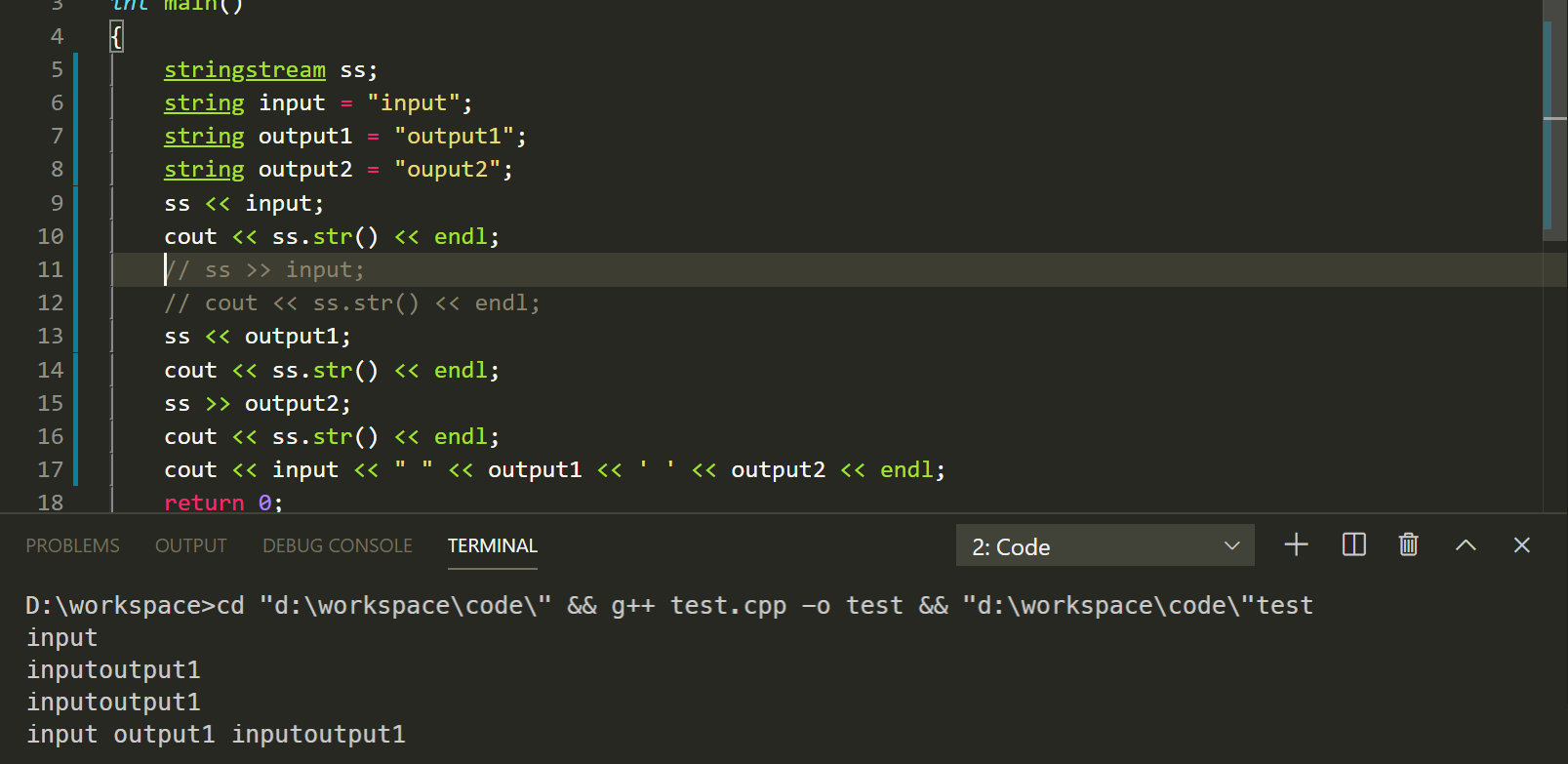This screenshot has width=1568, height=764.
Task: Click line number 17 in the gutter
Action: point(50,469)
